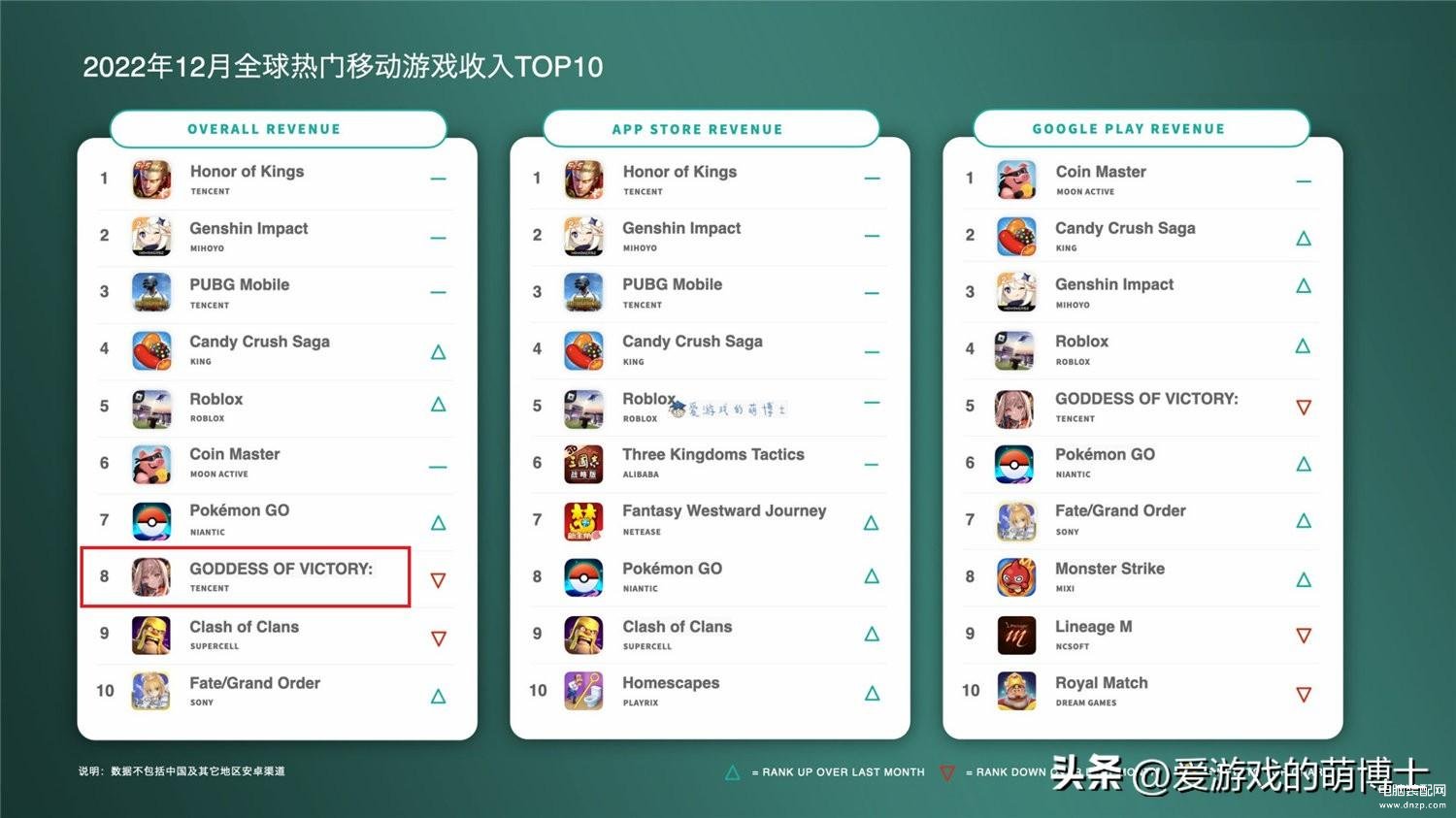Click Homescapes game icon

(584, 691)
